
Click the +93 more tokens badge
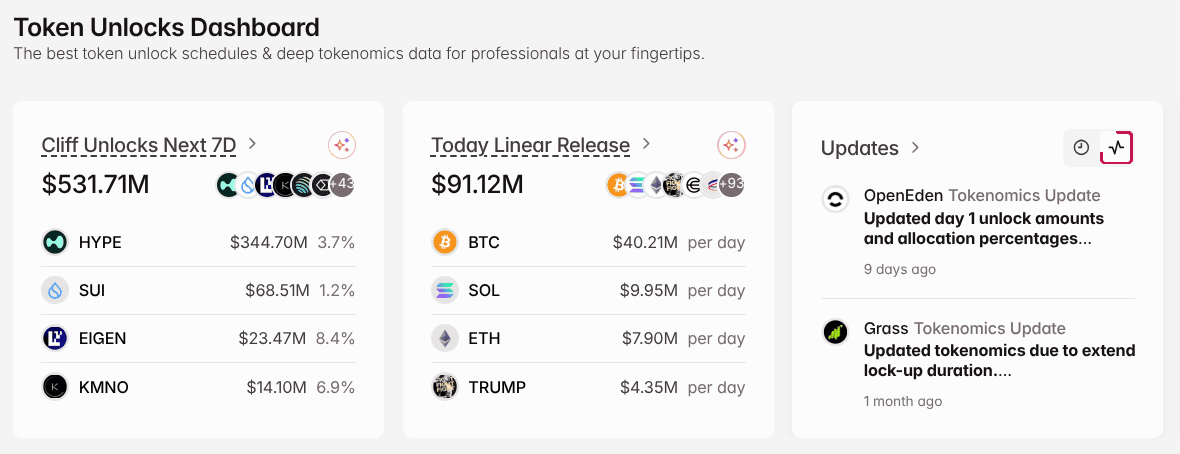coord(731,184)
